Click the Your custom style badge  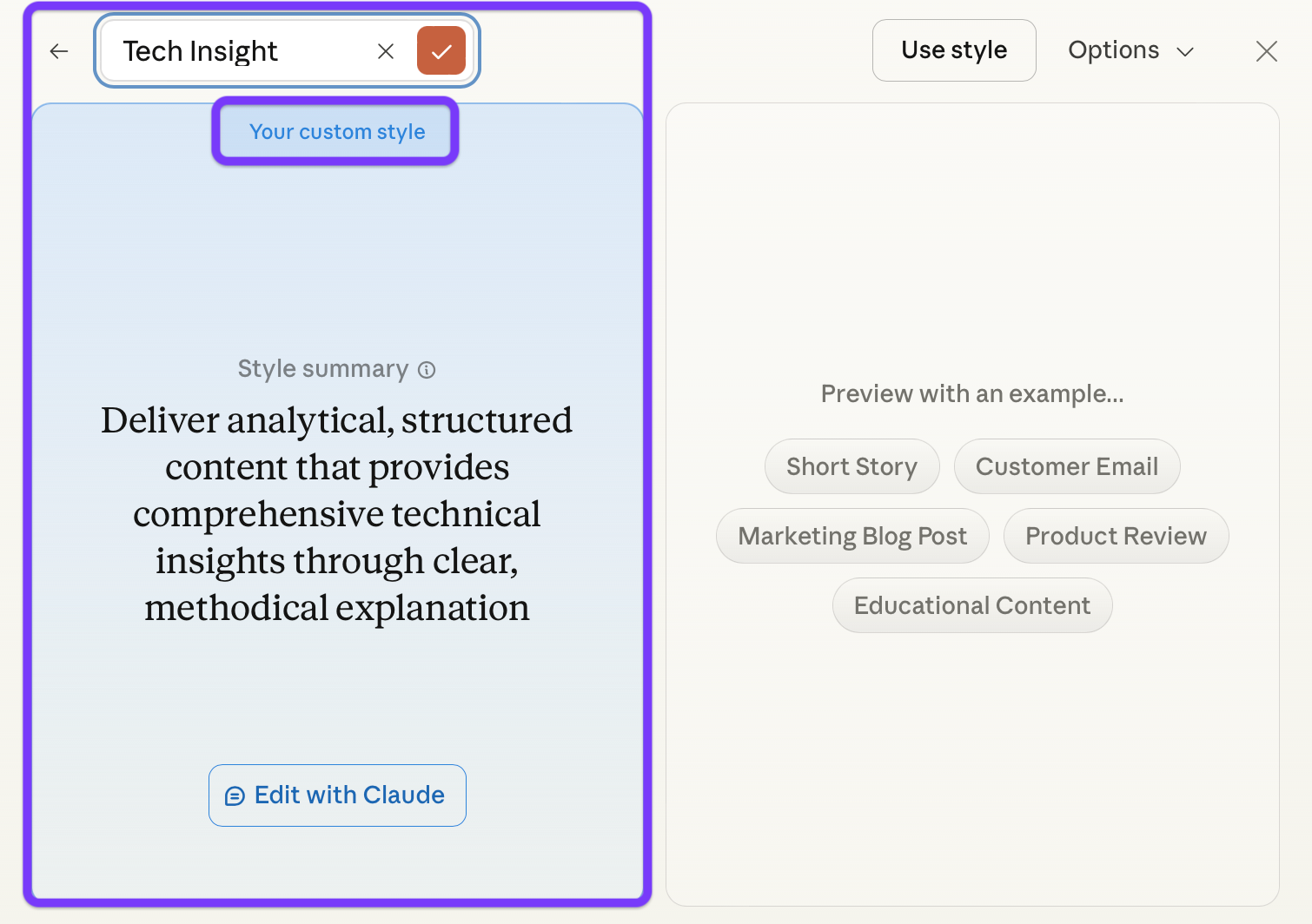[x=336, y=132]
